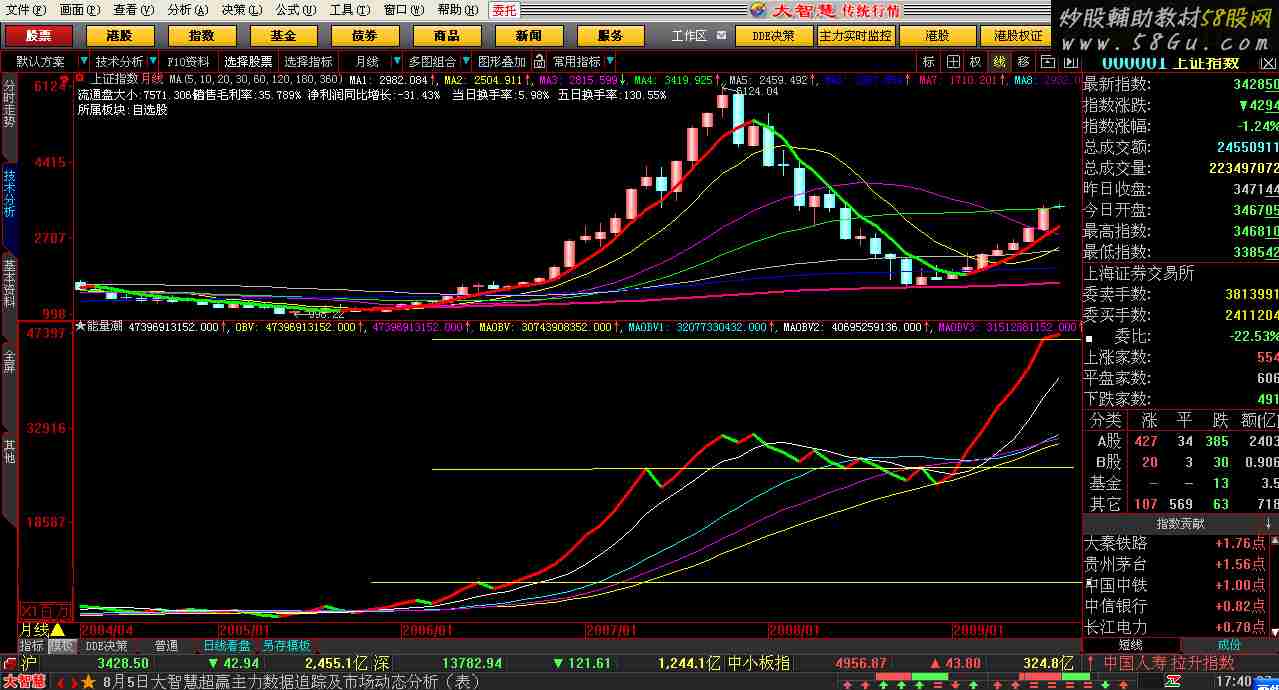Image resolution: width=1279 pixels, height=690 pixels.
Task: Open the 文件 menu
Action: click(x=26, y=10)
